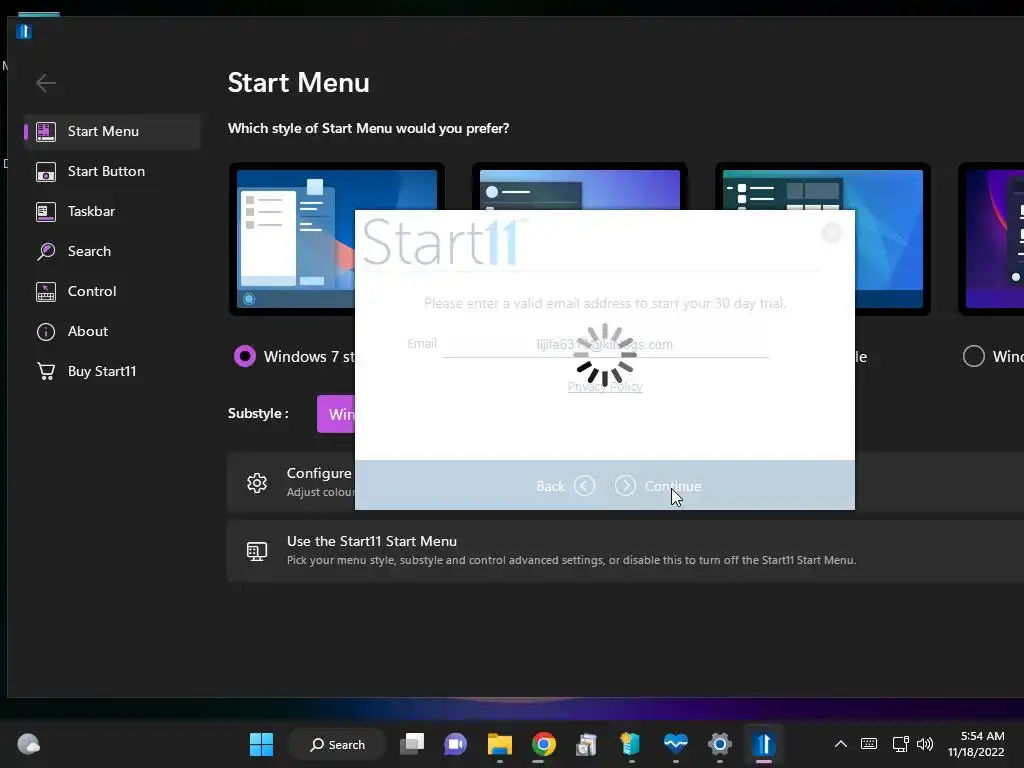The width and height of the screenshot is (1024, 768).
Task: Open Task View from the taskbar
Action: (x=412, y=744)
